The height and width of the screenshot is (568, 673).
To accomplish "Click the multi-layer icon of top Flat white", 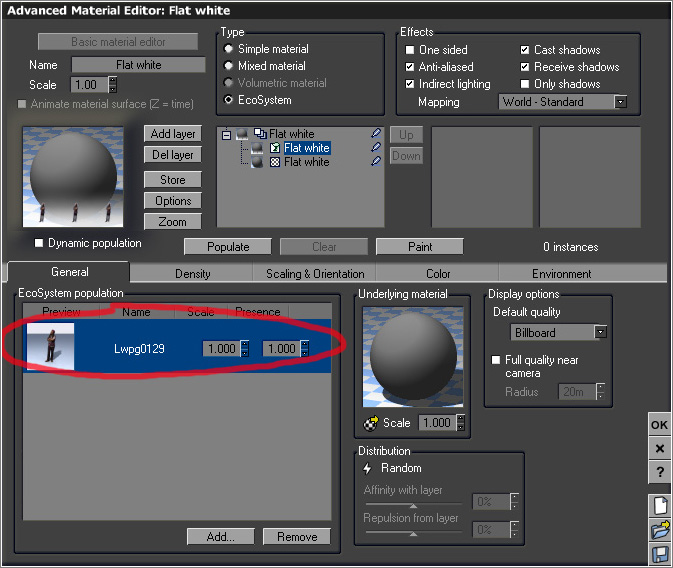I will click(260, 134).
